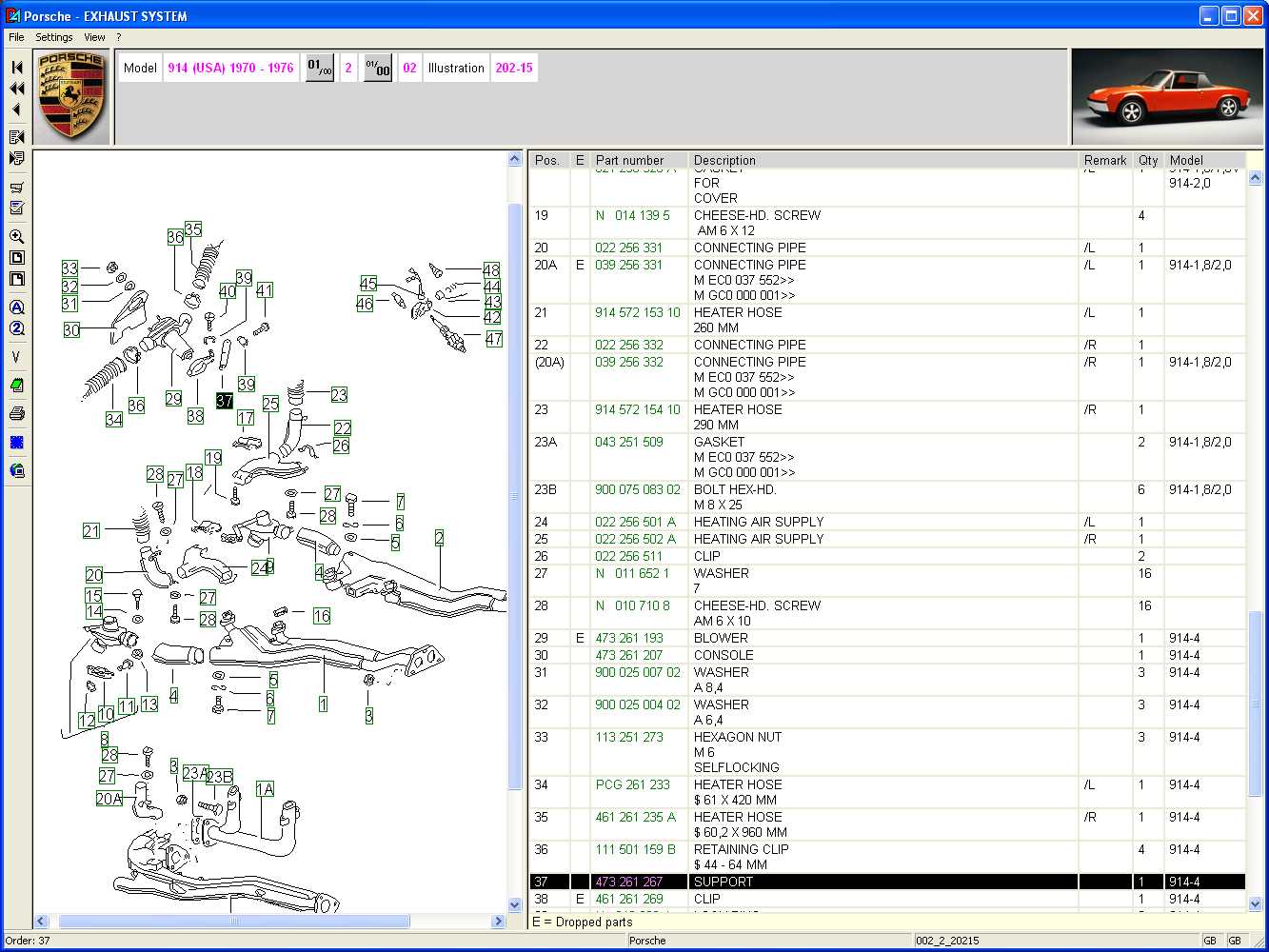Click the 'V' toolbar icon
The image size is (1269, 952).
[x=16, y=357]
